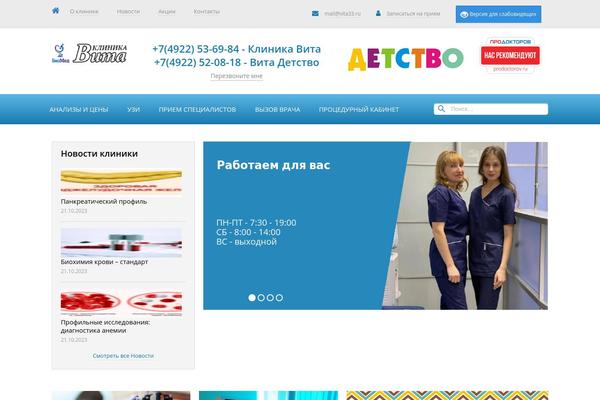600x400 pixels.
Task: Open УЗИ navigation tab
Action: pos(134,109)
